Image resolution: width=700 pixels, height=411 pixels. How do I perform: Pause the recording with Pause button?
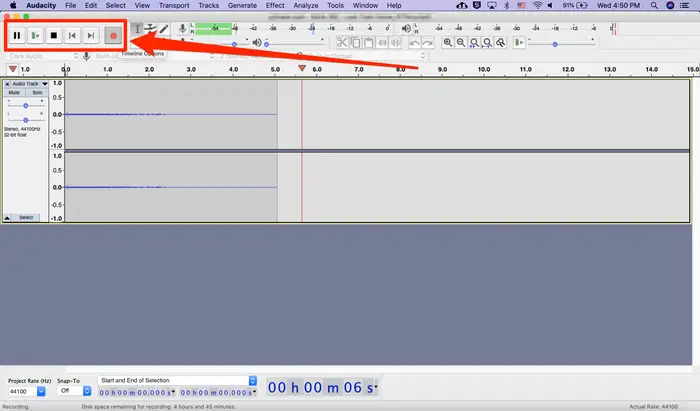17,35
